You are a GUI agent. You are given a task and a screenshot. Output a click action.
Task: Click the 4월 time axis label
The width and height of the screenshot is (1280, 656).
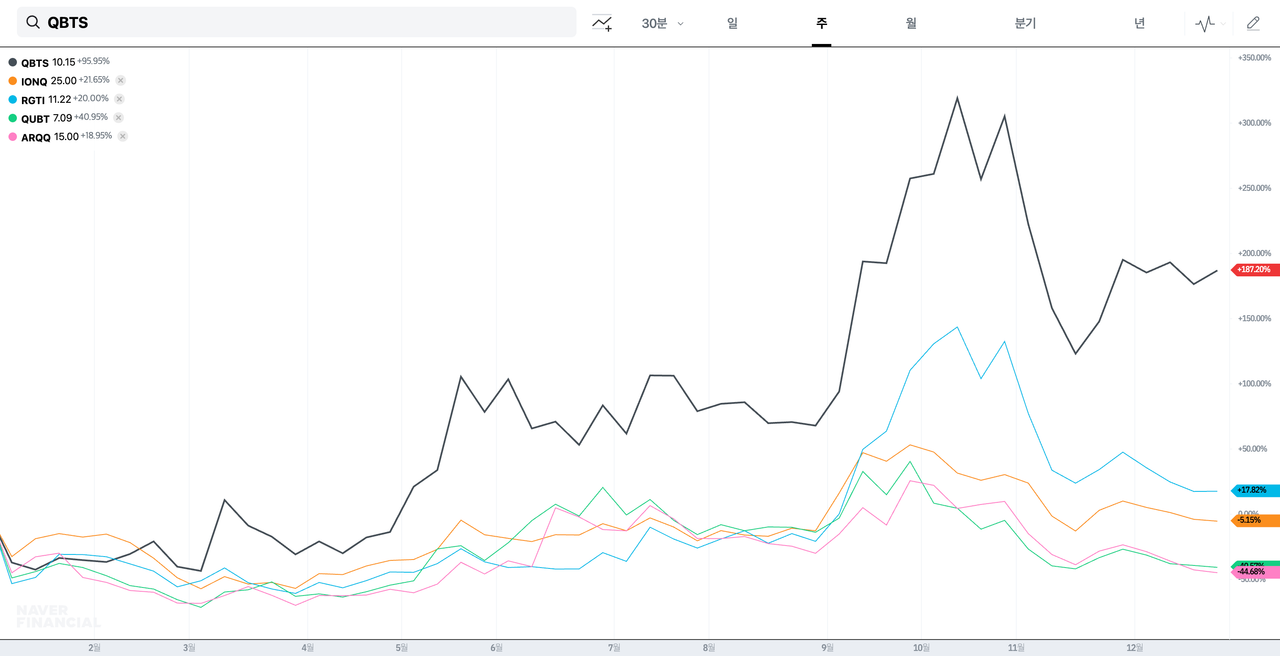[x=308, y=647]
